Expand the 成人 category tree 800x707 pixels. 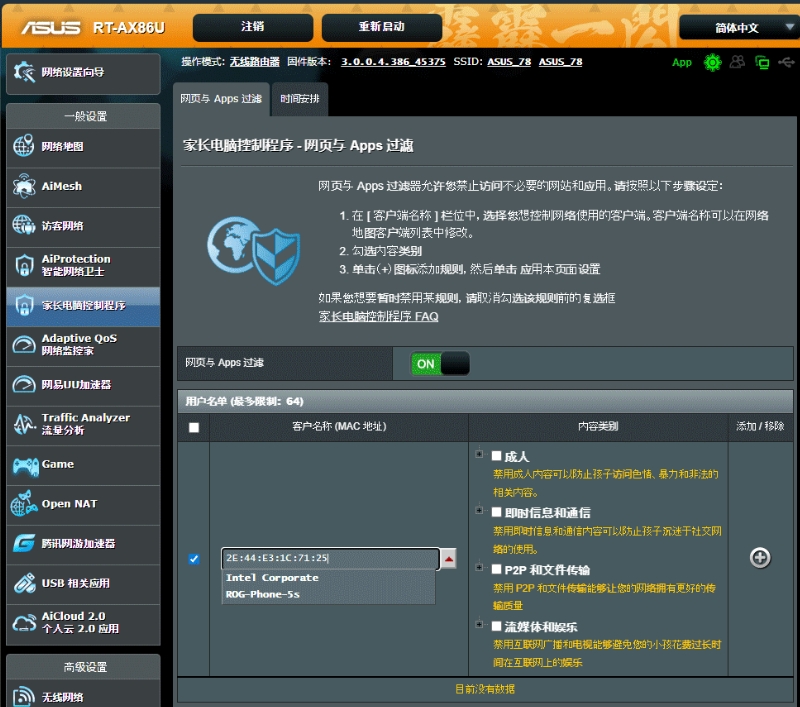(479, 453)
